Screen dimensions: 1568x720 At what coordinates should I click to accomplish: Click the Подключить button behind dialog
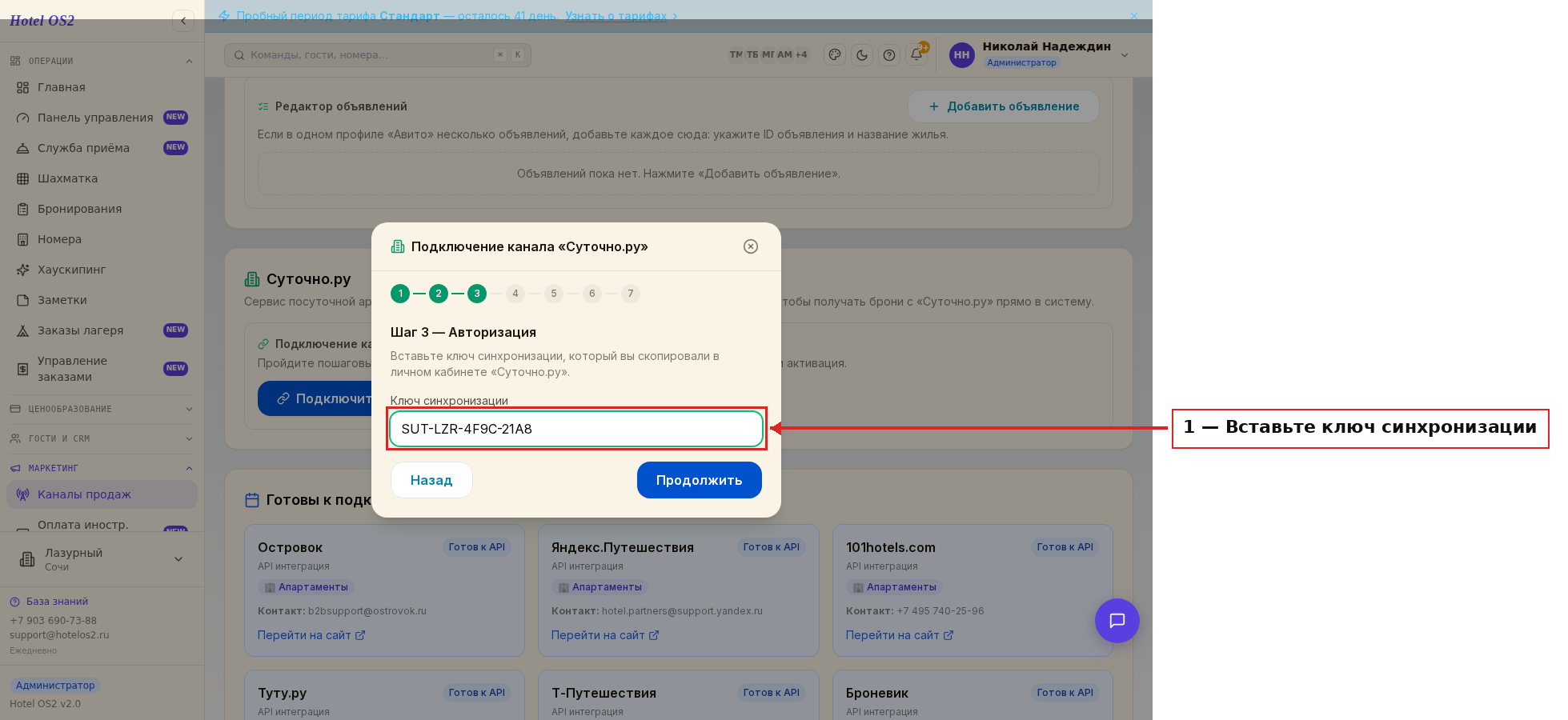316,398
